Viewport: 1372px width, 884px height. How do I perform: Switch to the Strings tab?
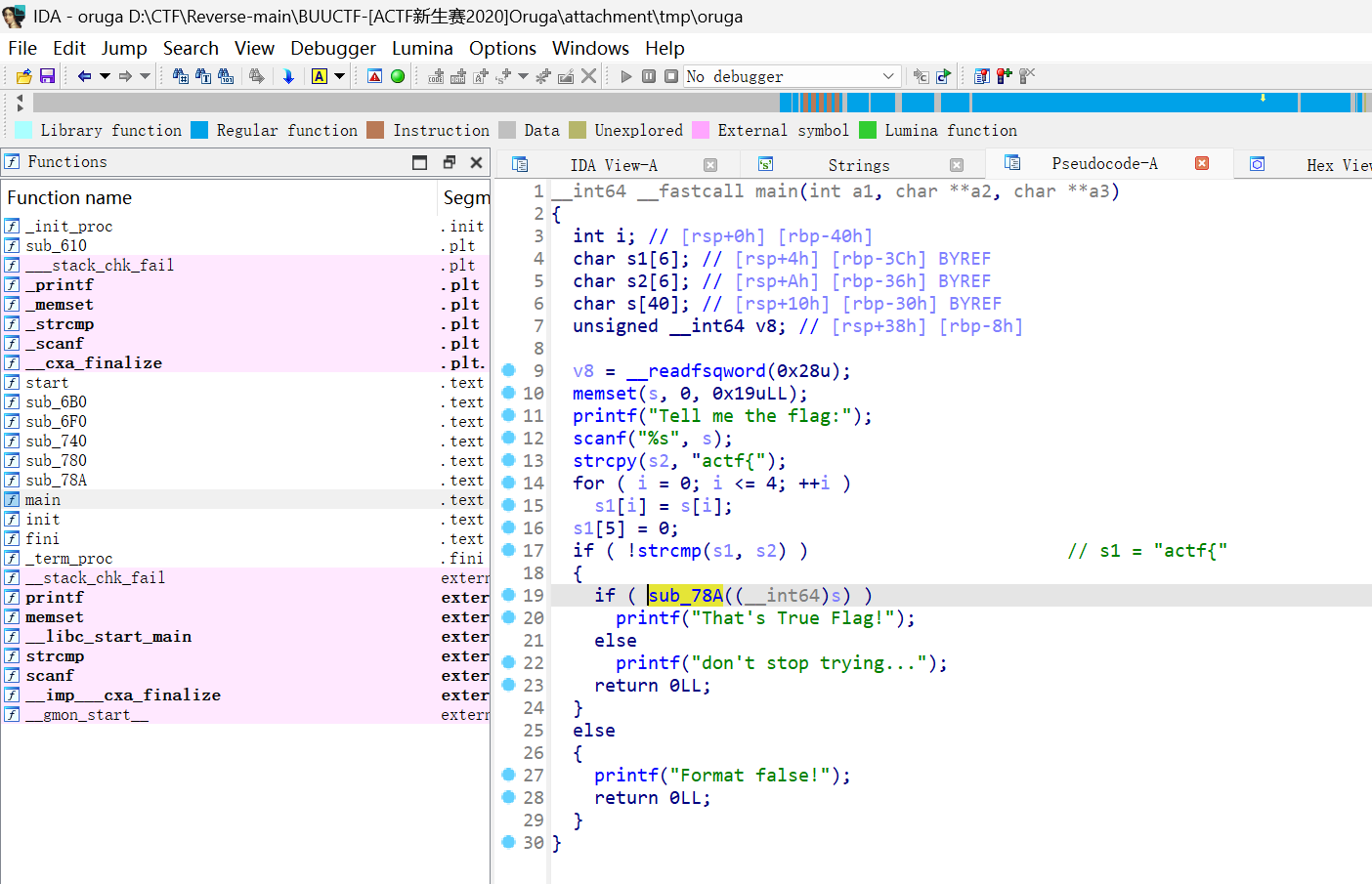(x=858, y=165)
